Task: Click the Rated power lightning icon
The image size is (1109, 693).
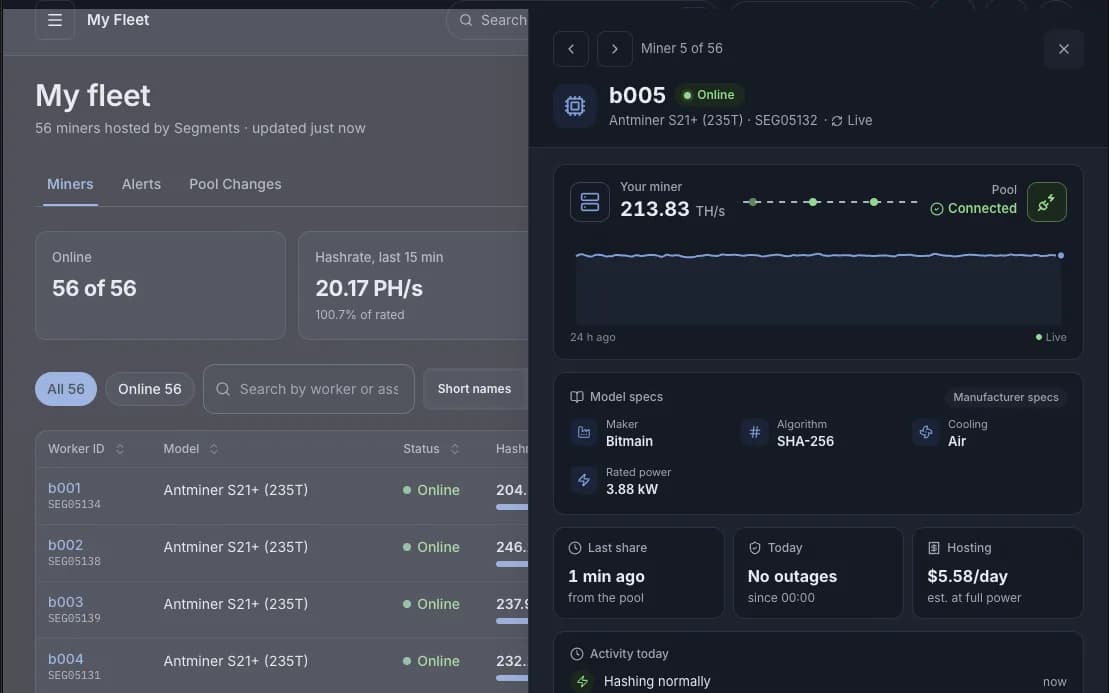Action: [584, 480]
